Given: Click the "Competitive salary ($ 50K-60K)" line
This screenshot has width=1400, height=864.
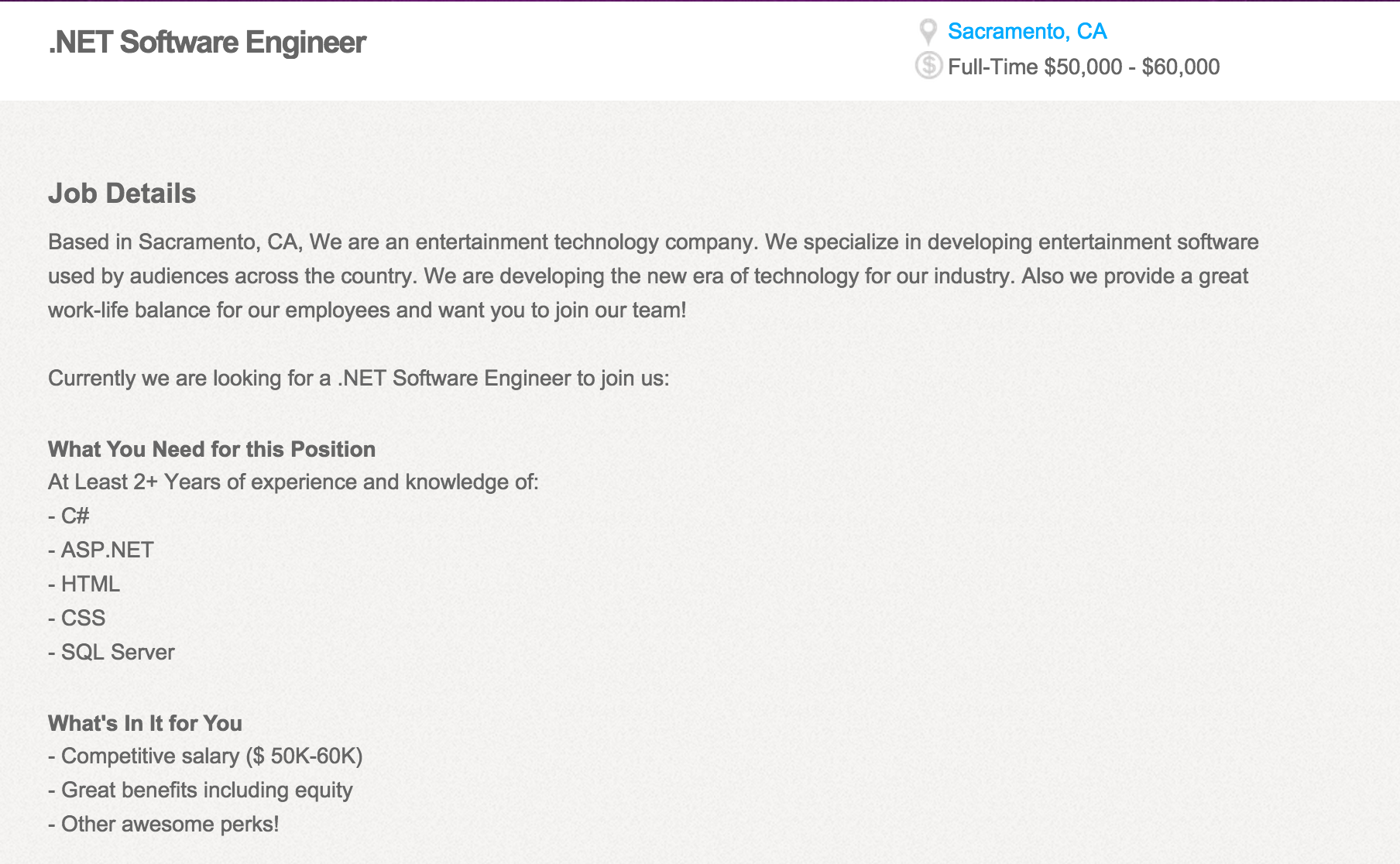Looking at the screenshot, I should 211,756.
